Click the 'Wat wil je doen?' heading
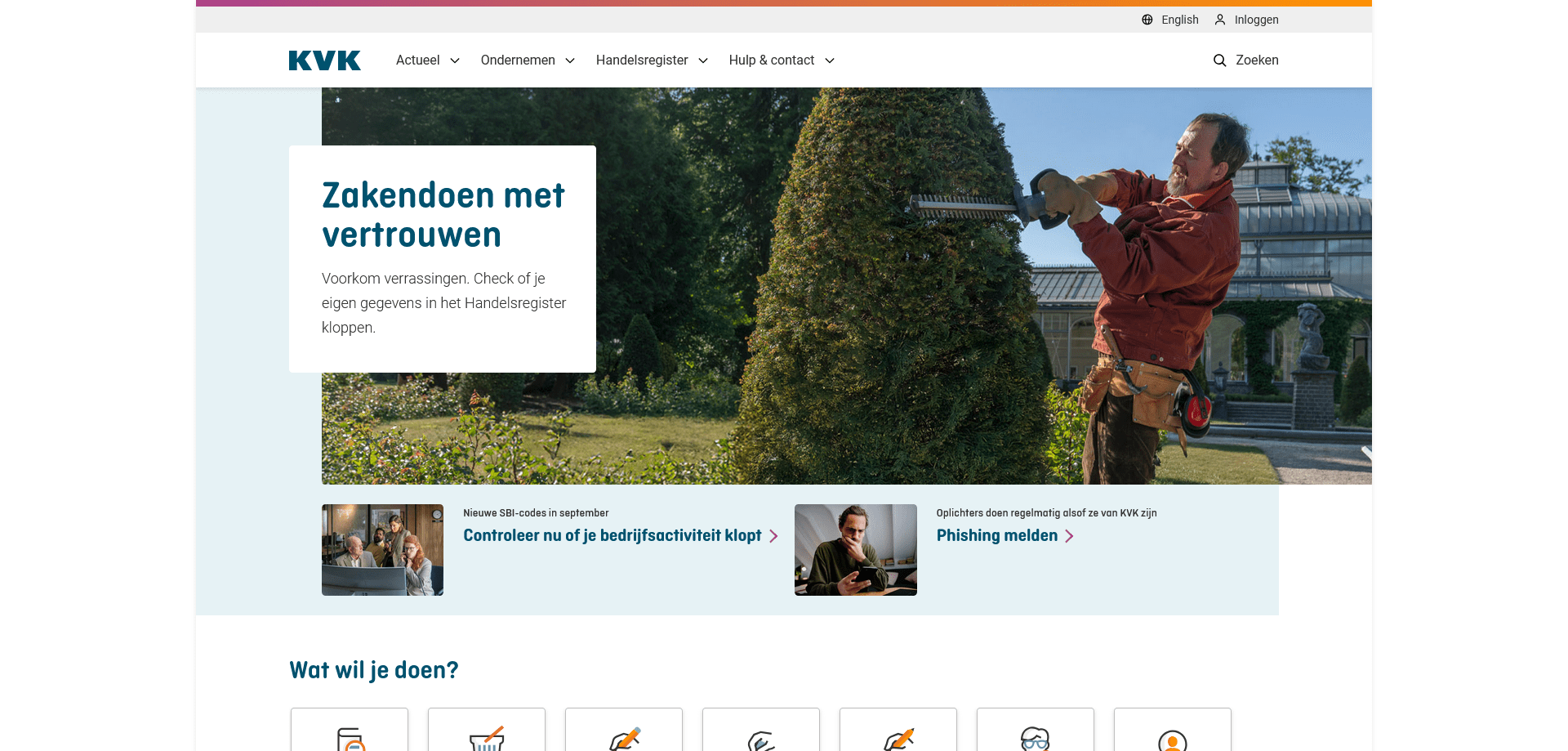Image resolution: width=1568 pixels, height=751 pixels. (374, 671)
